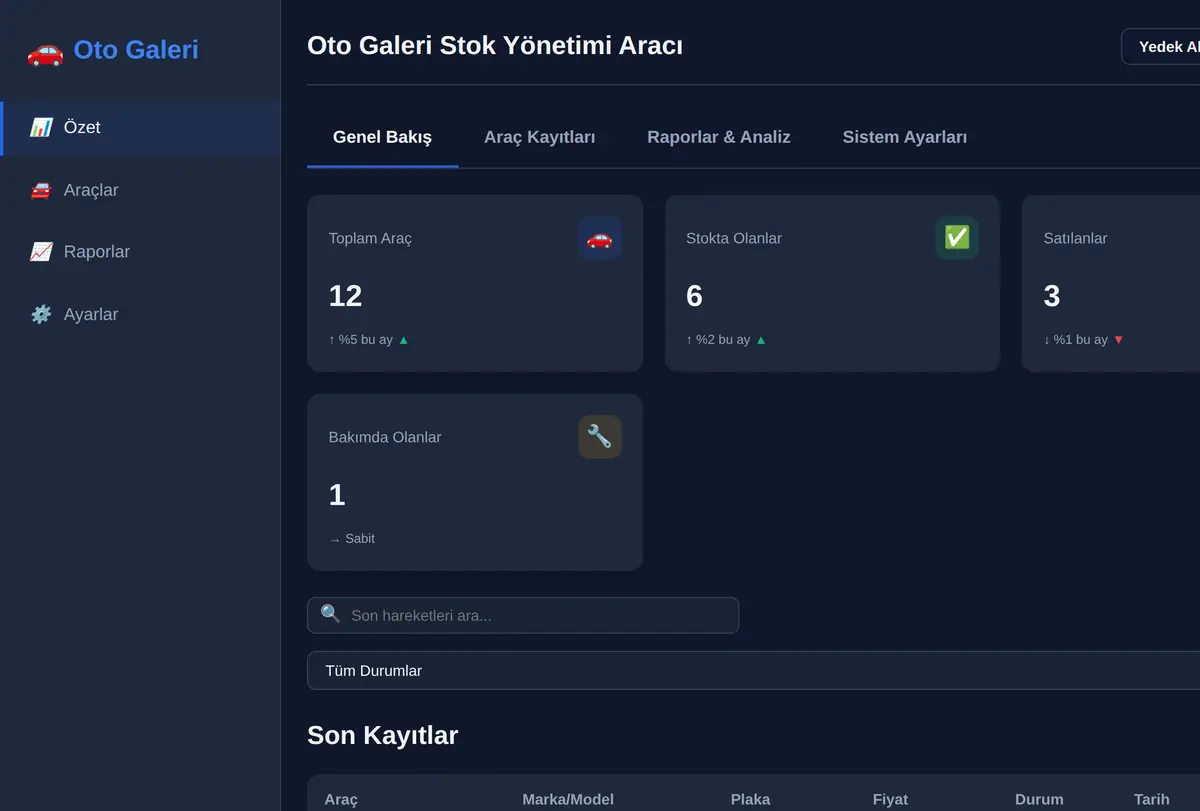Click the Sabit trend text
The width and height of the screenshot is (1200, 811).
coord(352,538)
